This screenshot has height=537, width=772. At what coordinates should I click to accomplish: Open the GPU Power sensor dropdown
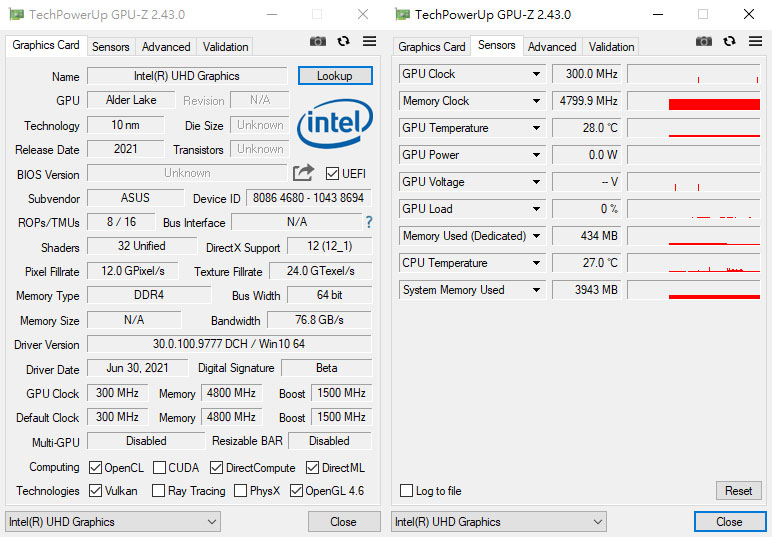[x=536, y=155]
